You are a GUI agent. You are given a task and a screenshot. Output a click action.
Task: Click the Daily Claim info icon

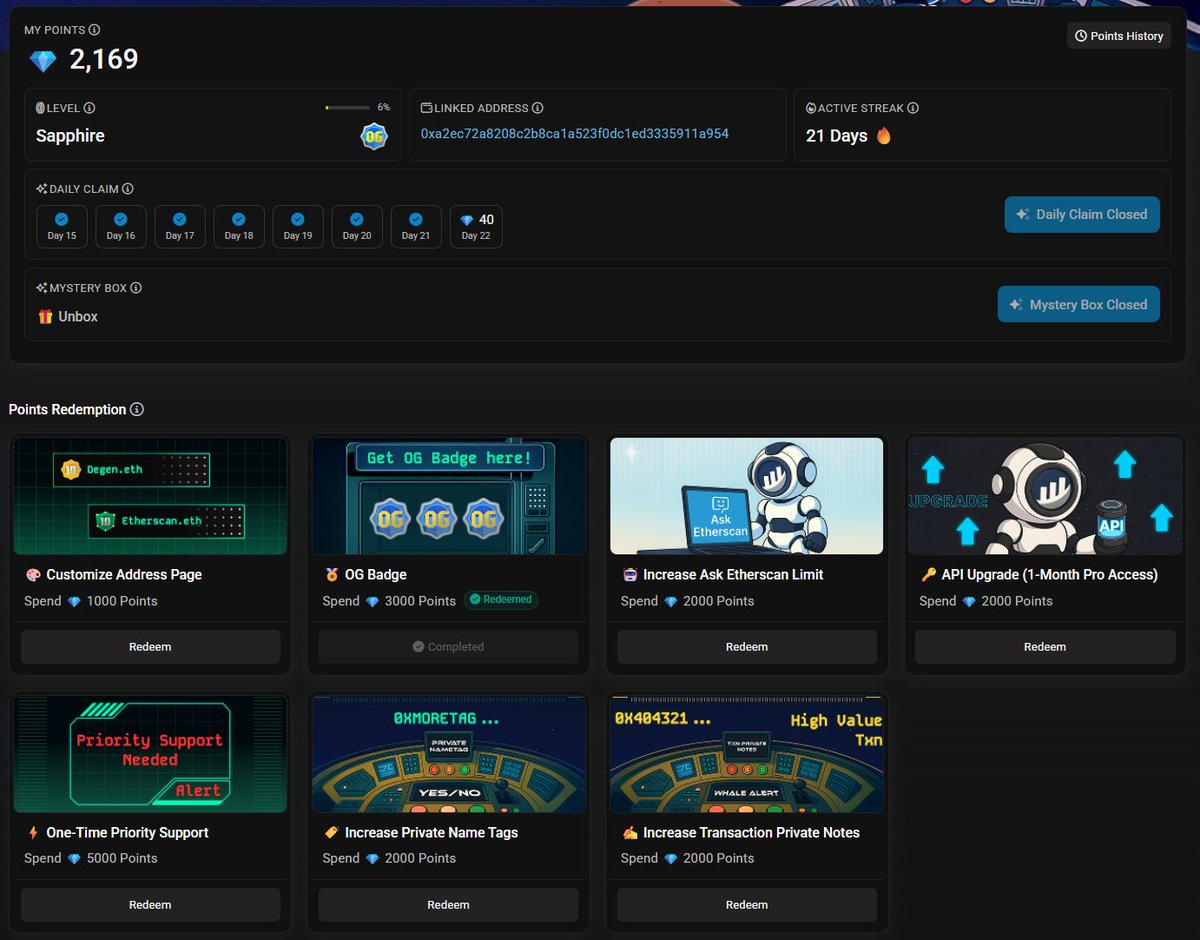pyautogui.click(x=128, y=189)
